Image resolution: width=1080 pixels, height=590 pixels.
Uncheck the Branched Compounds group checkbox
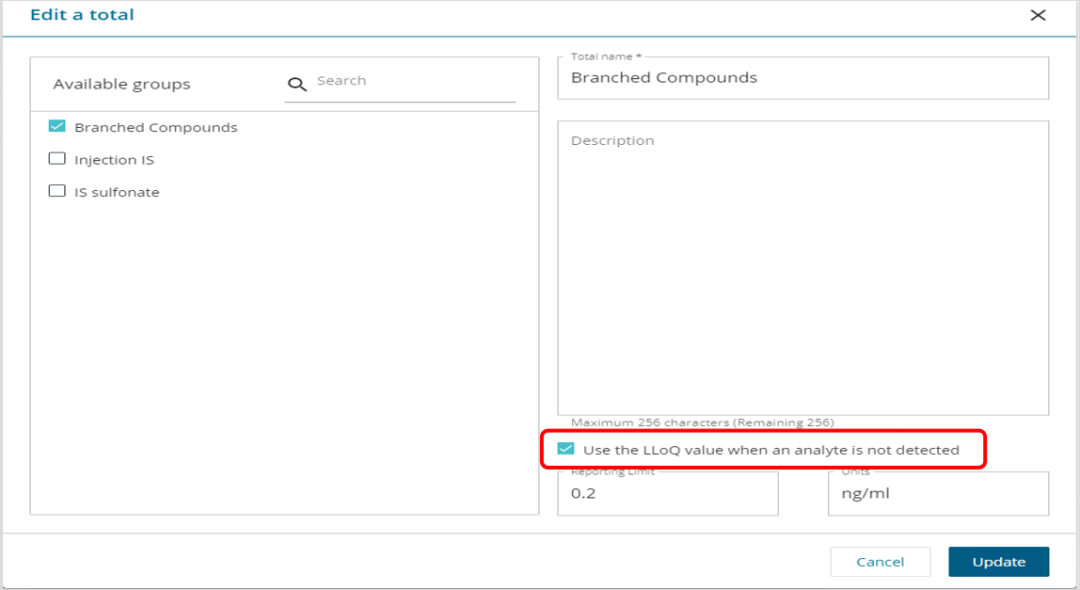pos(57,127)
